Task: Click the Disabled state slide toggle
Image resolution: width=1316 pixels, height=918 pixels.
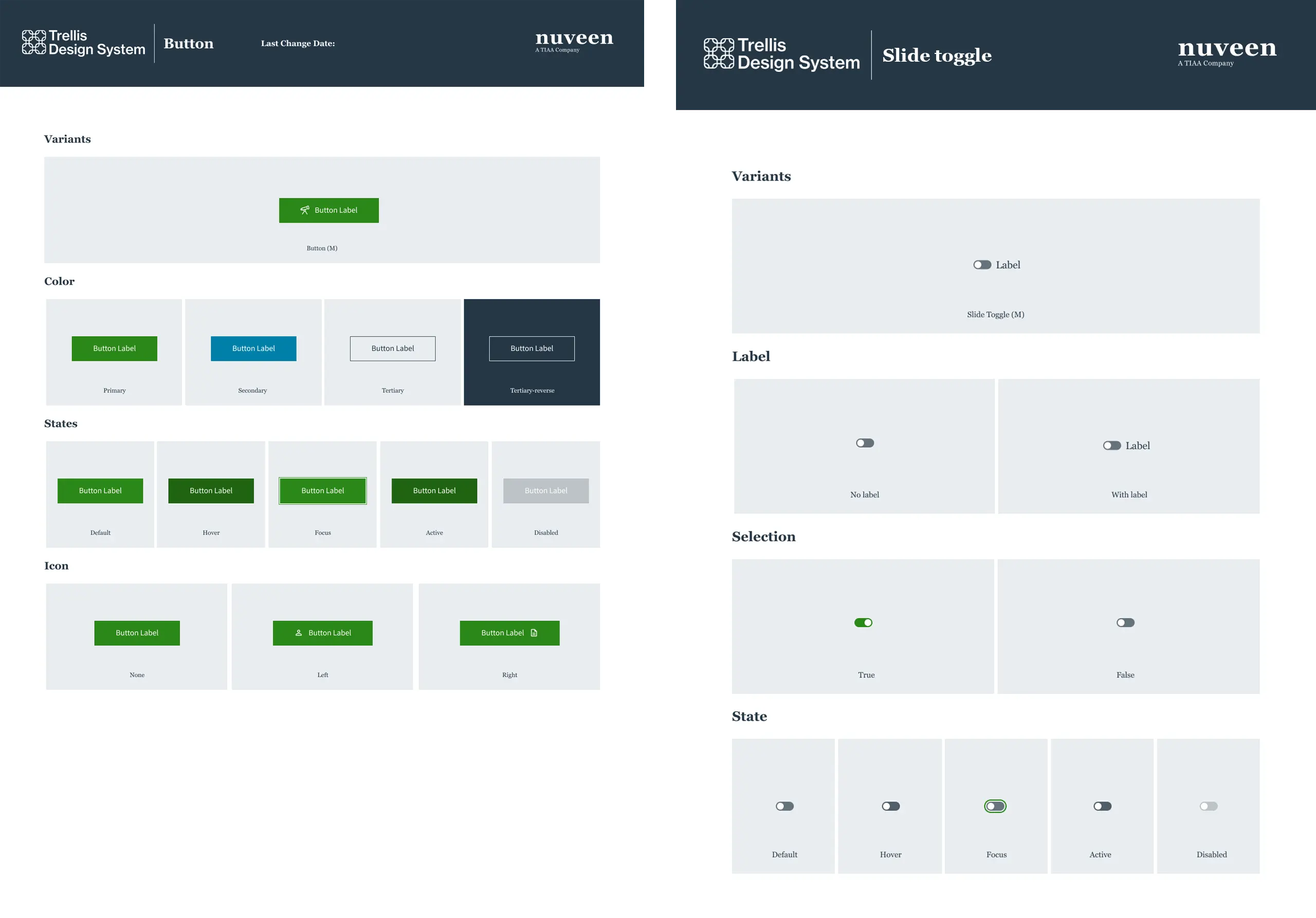Action: pyautogui.click(x=1208, y=806)
